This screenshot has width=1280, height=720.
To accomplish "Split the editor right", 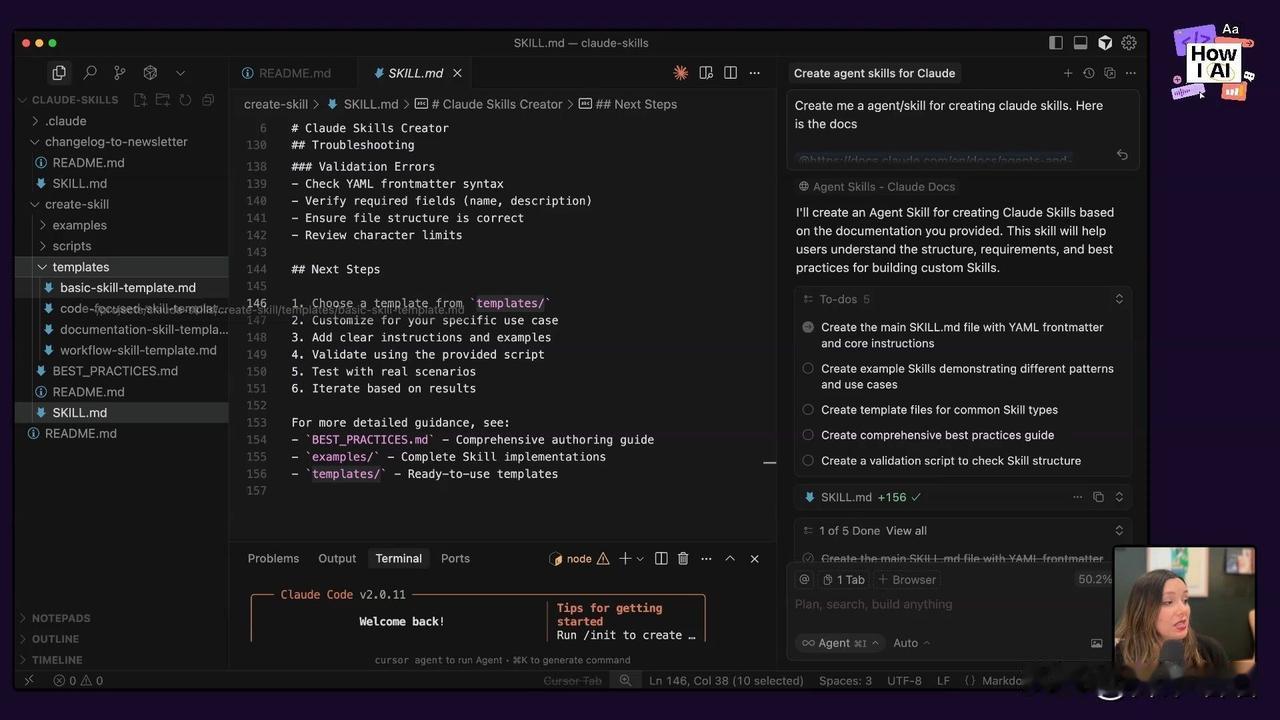I will pyautogui.click(x=731, y=73).
